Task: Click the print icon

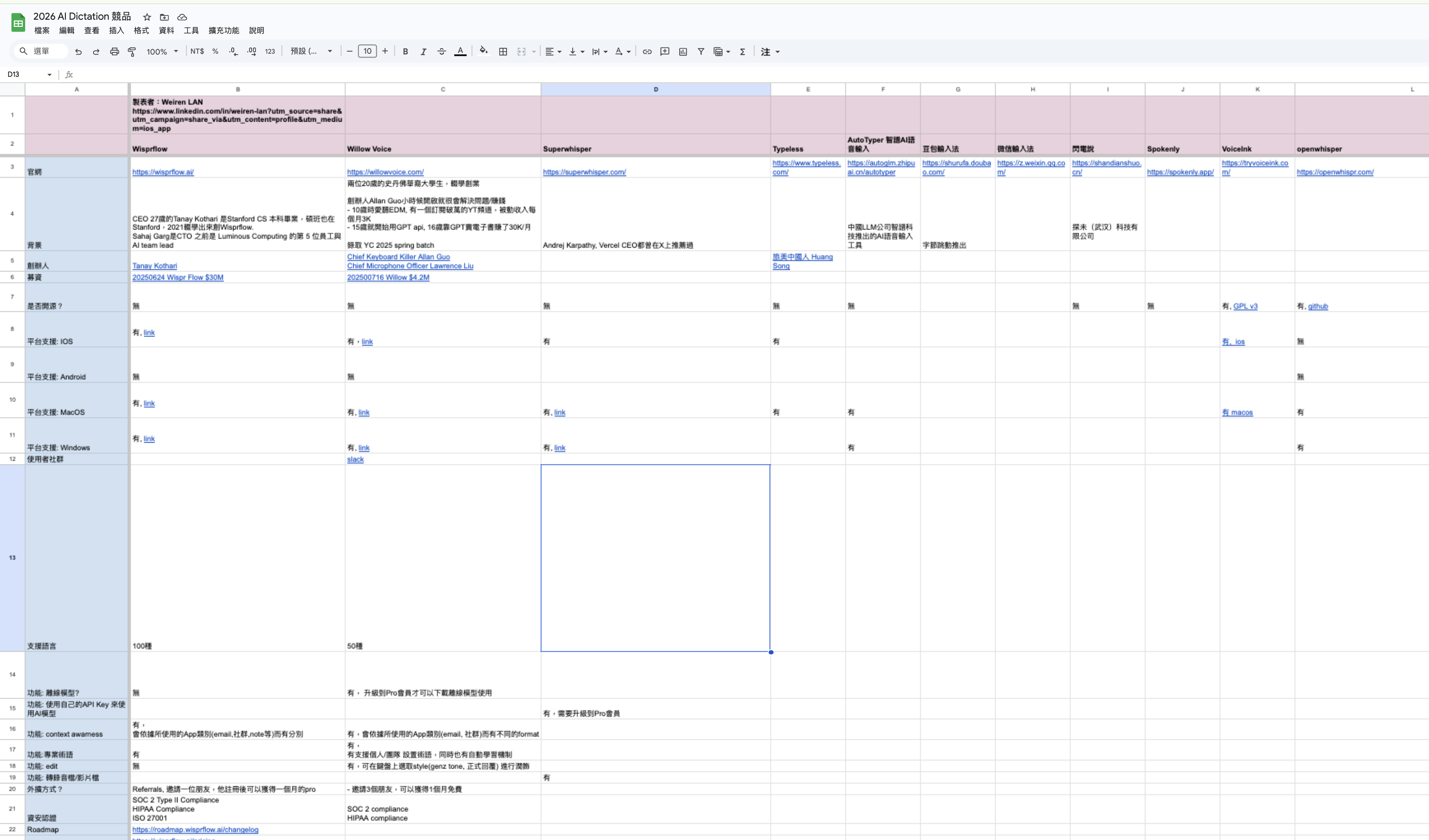Action: coord(114,52)
